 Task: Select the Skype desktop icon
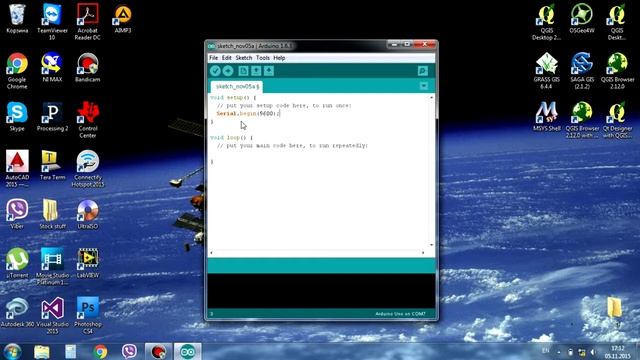[17, 117]
